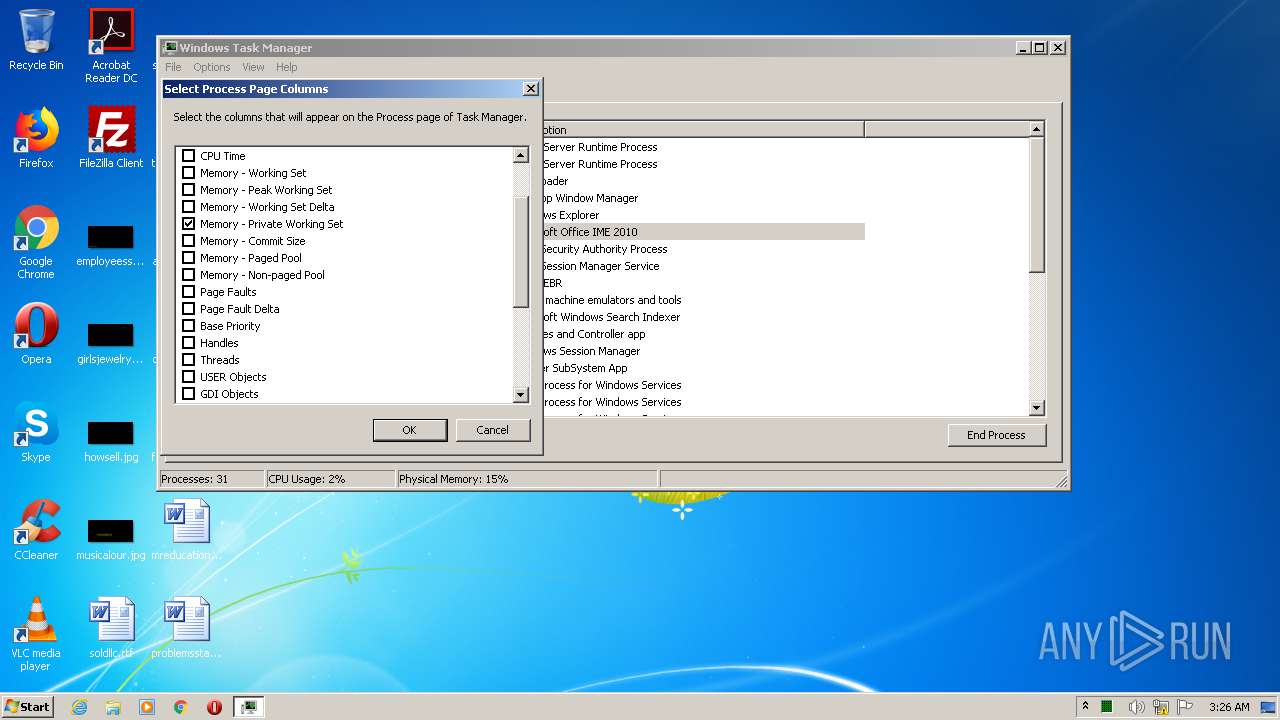Viewport: 1280px width, 720px height.
Task: Click the volume icon in system tray
Action: click(x=1137, y=707)
